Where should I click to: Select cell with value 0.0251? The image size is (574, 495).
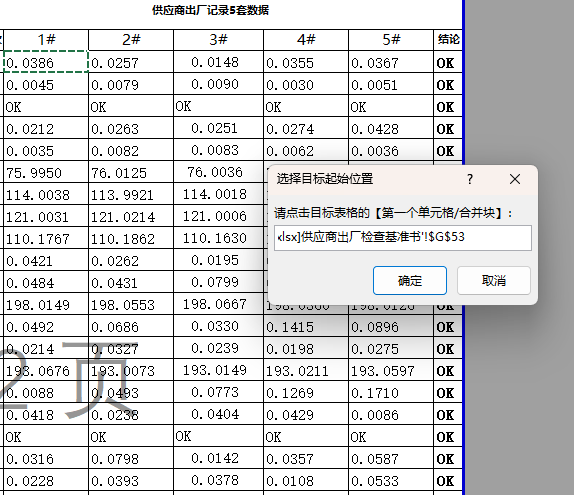click(x=218, y=128)
